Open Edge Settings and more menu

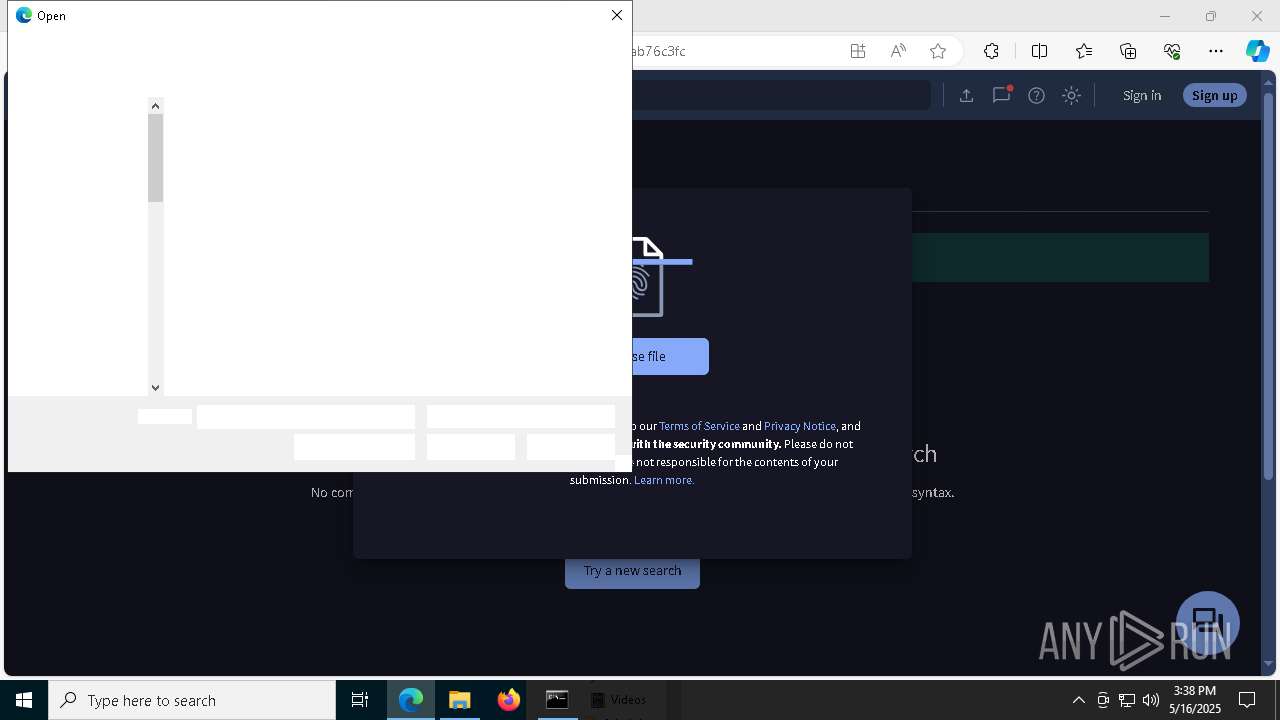1216,51
